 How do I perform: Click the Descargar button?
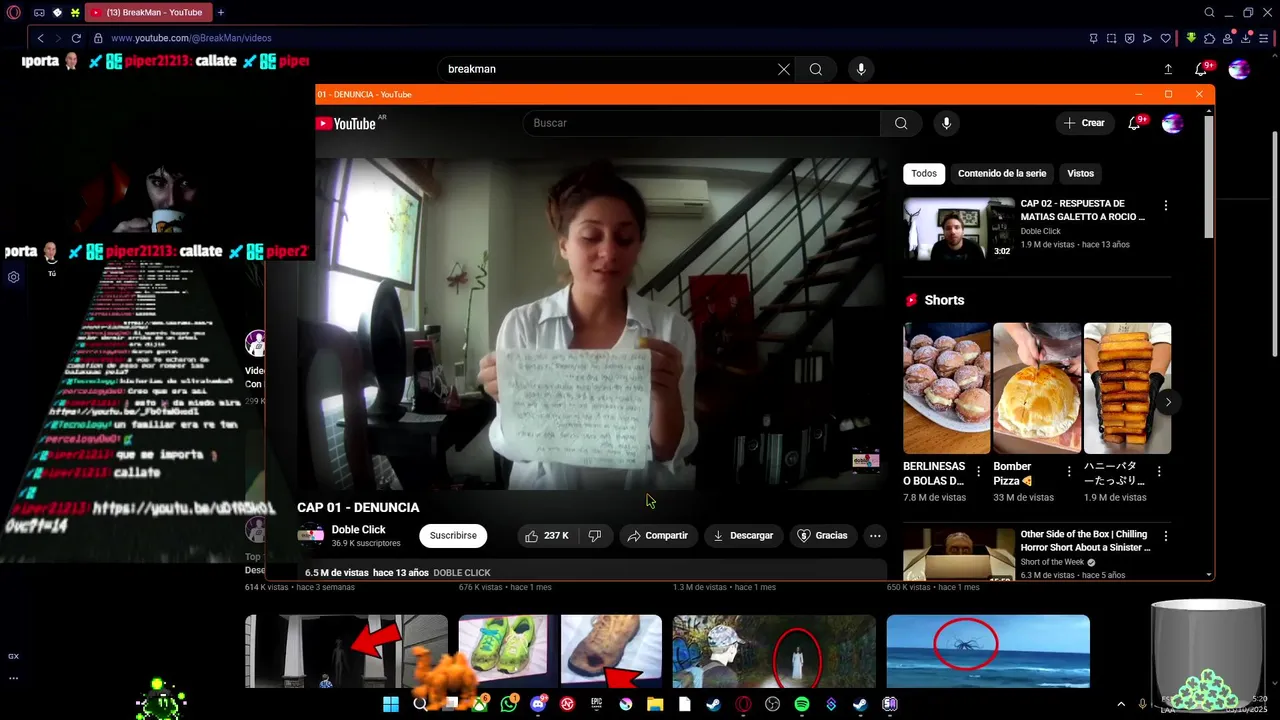point(743,536)
